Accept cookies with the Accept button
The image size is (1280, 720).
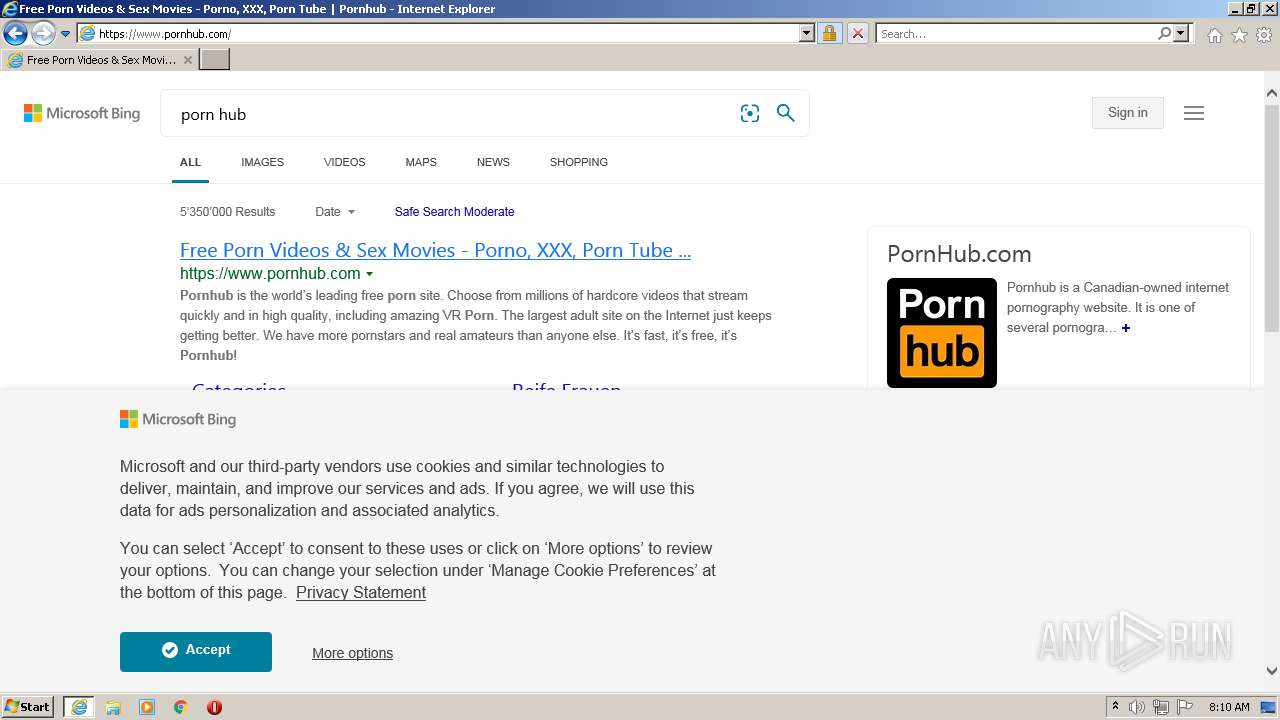[x=196, y=651]
